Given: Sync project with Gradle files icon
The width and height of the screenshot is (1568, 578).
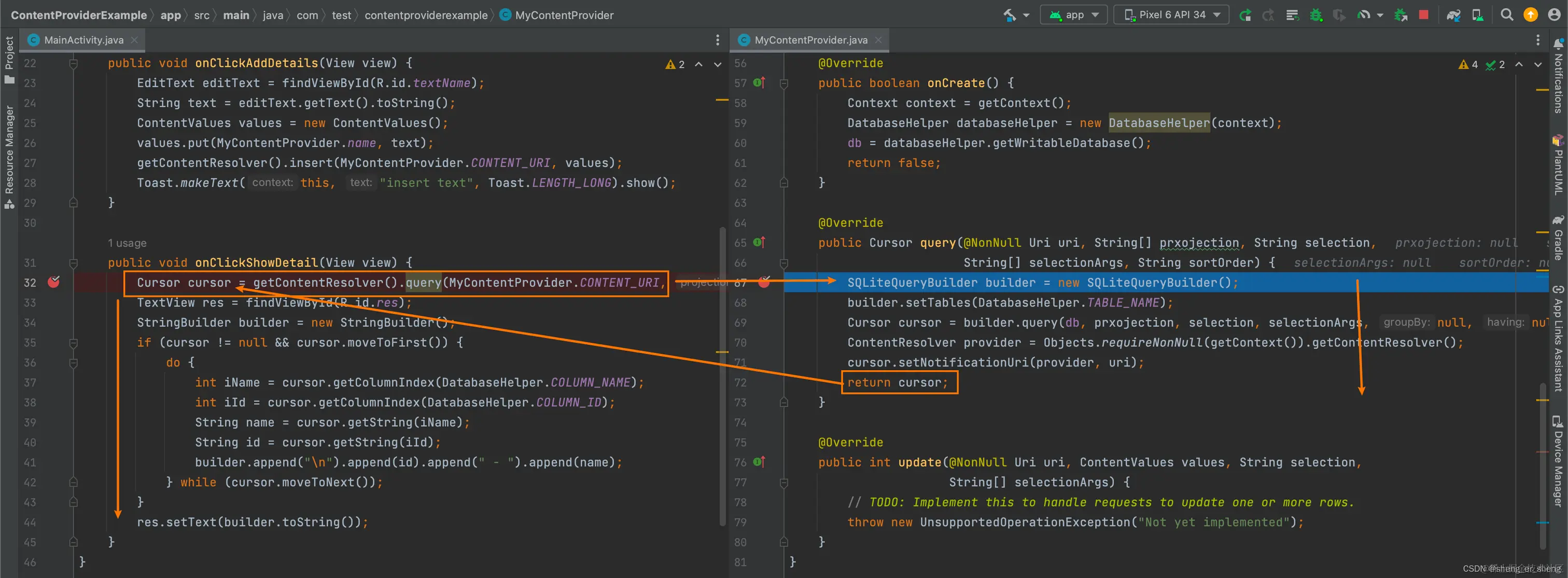Looking at the screenshot, I should [1453, 15].
